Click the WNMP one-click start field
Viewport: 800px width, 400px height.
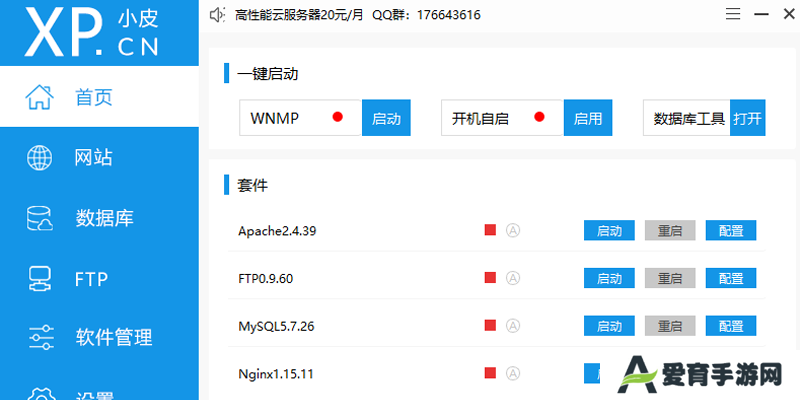301,118
